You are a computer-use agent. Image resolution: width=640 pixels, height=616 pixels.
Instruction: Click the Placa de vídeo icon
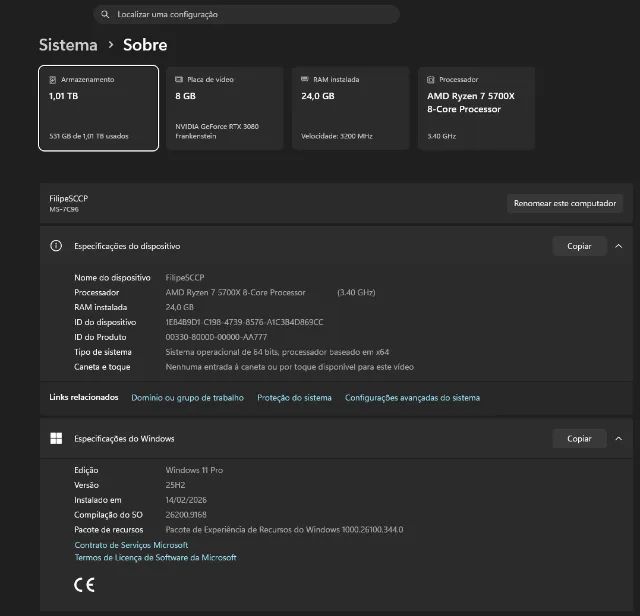point(179,79)
